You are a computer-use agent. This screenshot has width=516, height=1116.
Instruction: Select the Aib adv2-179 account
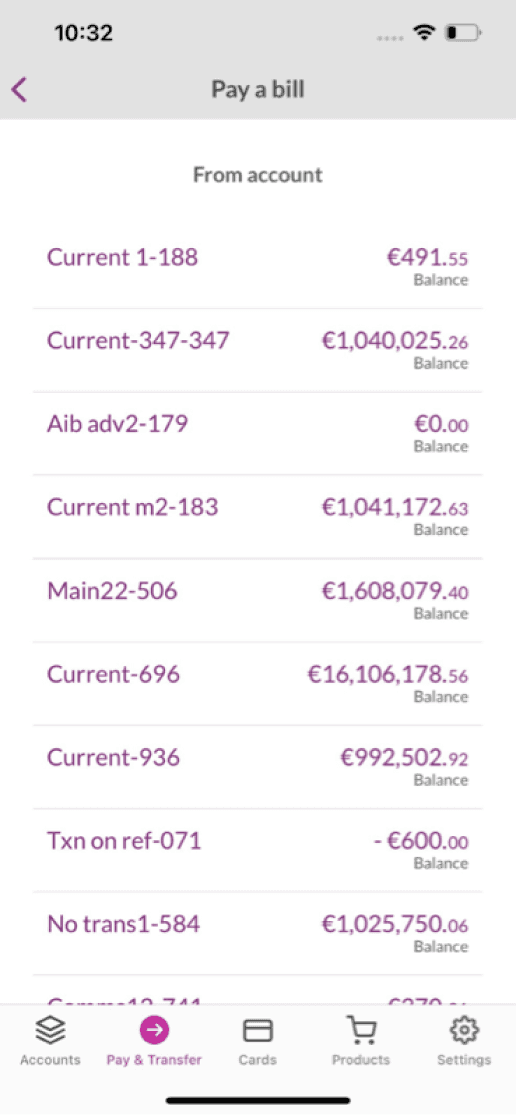coord(258,433)
